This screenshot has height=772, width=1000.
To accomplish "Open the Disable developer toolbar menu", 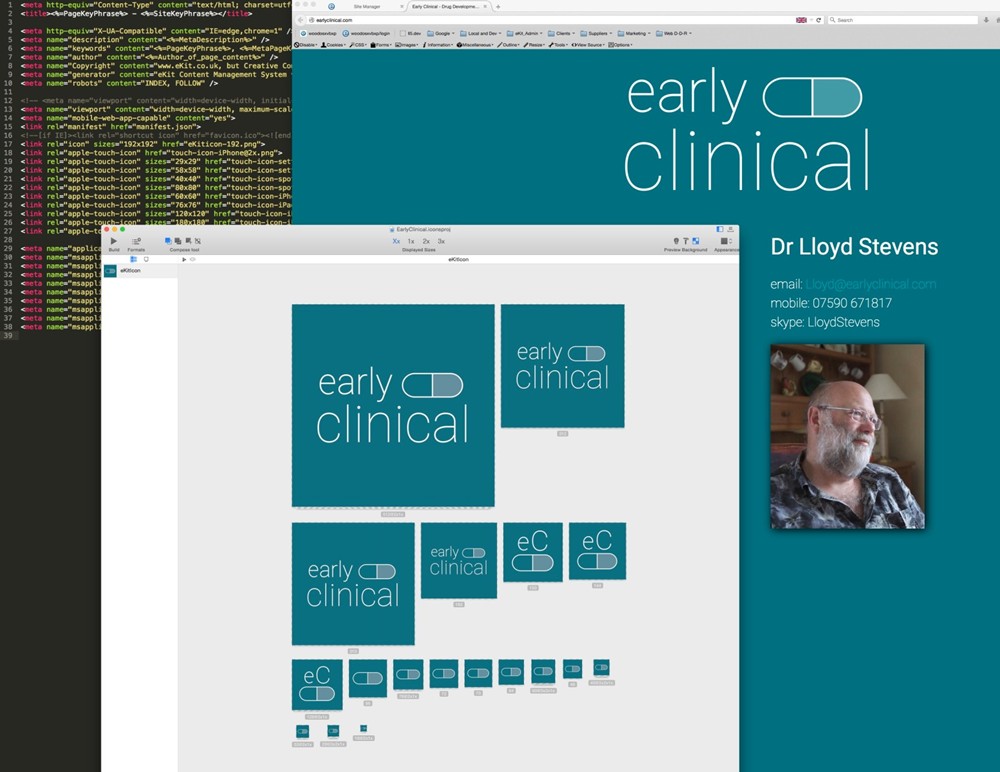I will tap(305, 45).
